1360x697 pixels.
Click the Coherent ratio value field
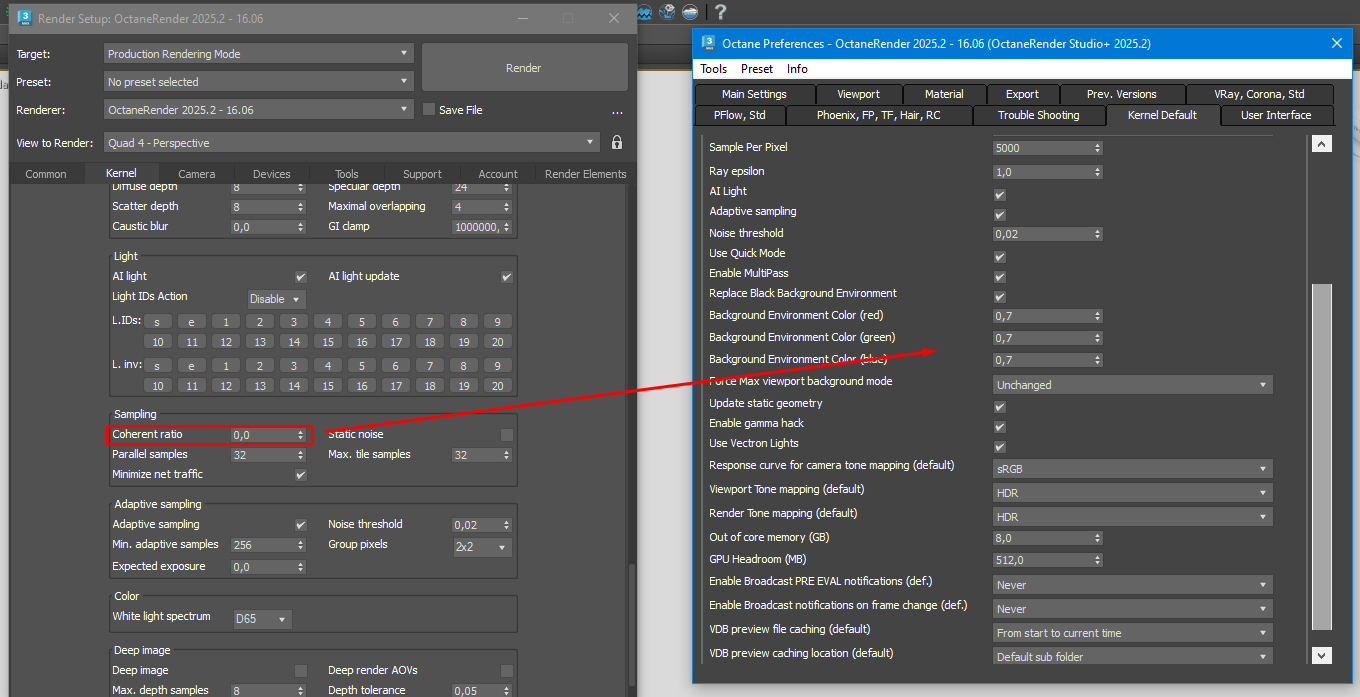pos(269,435)
